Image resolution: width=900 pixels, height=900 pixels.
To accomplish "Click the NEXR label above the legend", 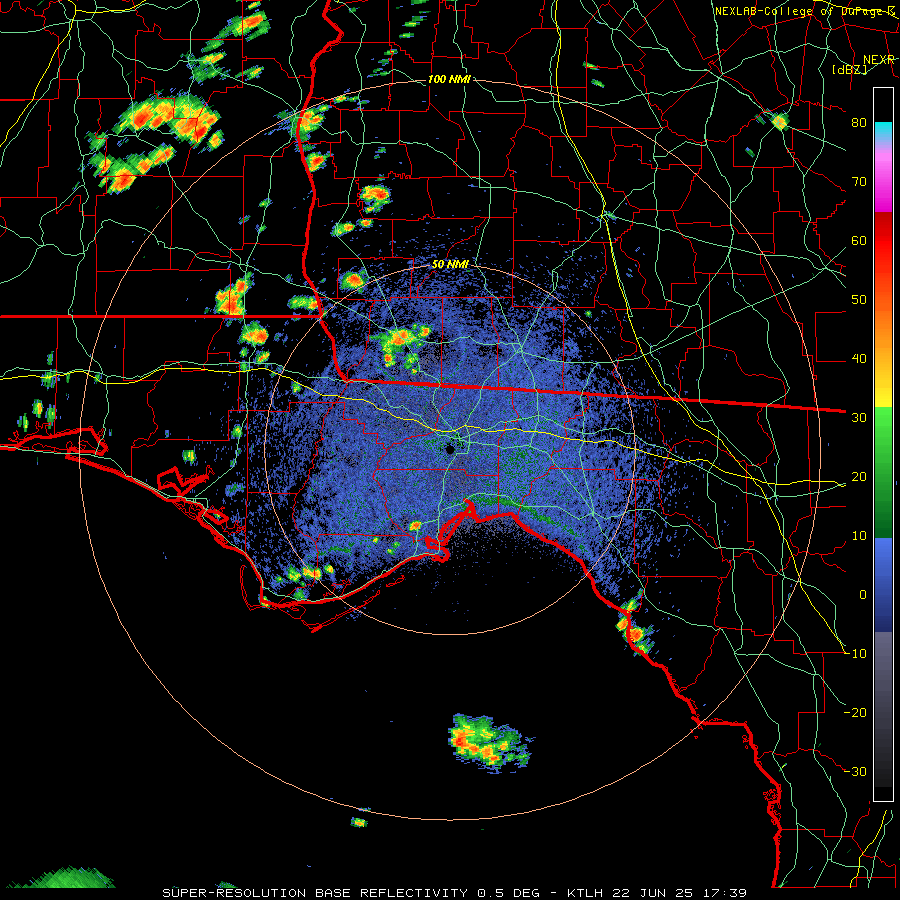I will 879,60.
